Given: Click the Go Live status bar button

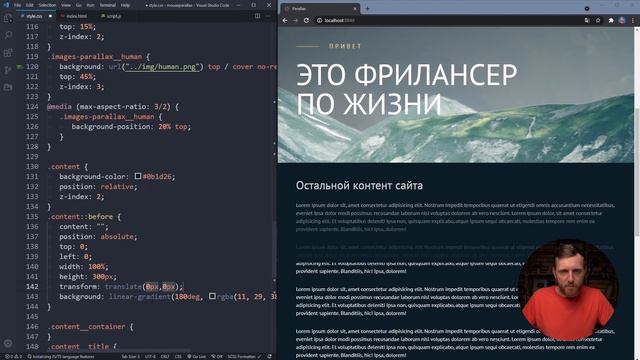Looking at the screenshot, I should 197,356.
